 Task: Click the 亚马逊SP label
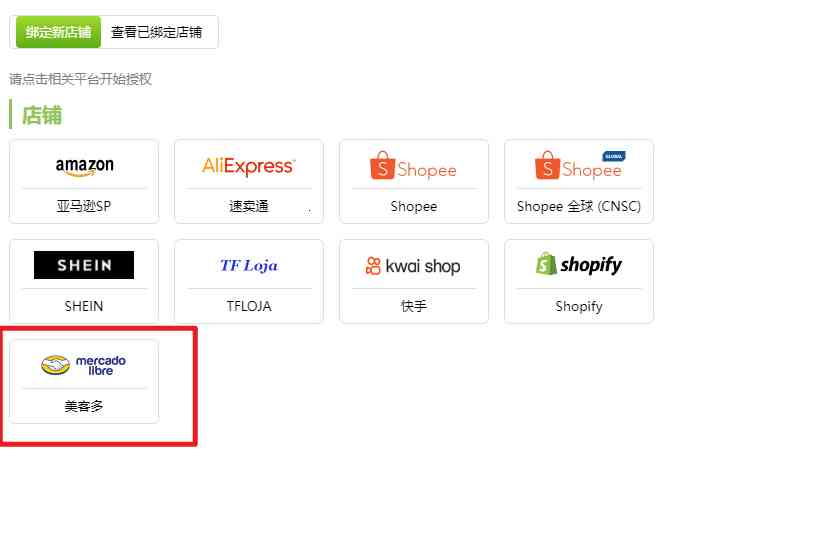(84, 207)
